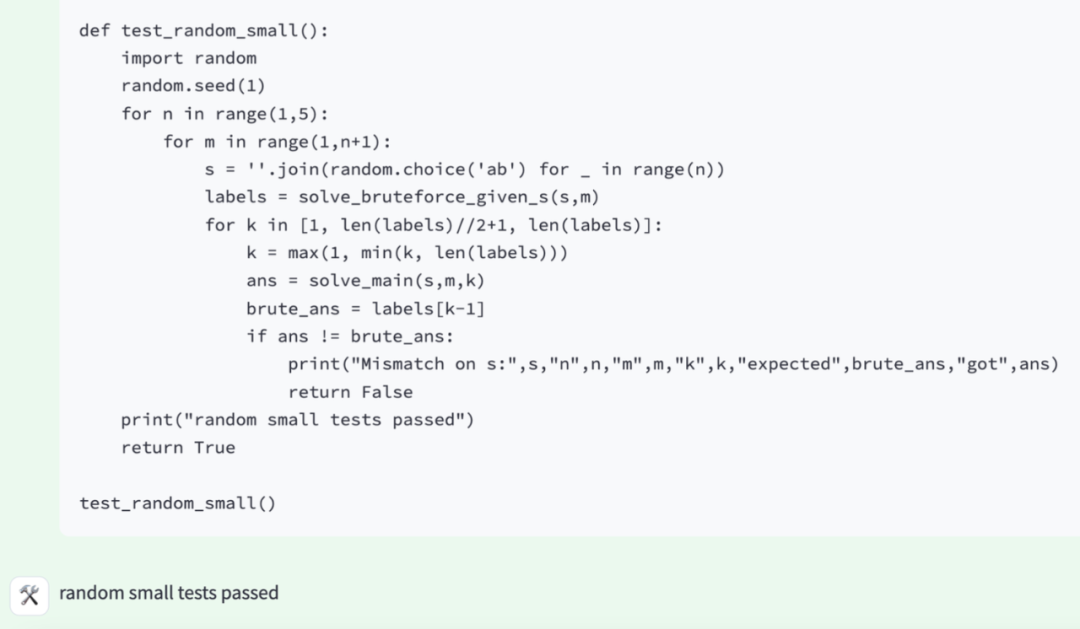Click the word 'labels' in the assignment line
This screenshot has height=629, width=1080.
pos(236,198)
